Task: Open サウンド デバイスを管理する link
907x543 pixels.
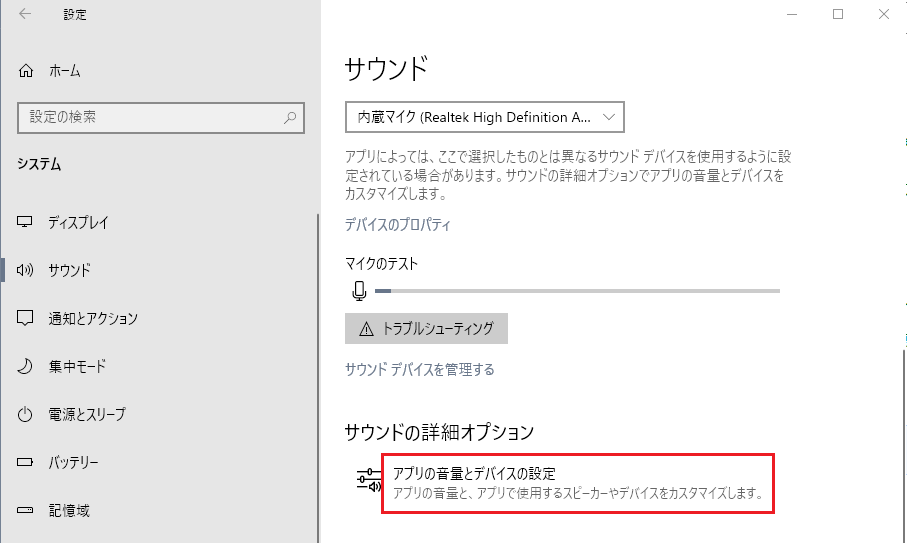Action: point(419,369)
